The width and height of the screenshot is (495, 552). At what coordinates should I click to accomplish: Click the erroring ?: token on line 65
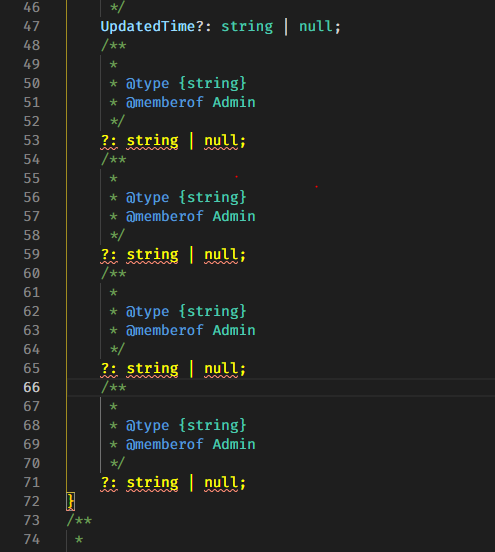coord(109,369)
